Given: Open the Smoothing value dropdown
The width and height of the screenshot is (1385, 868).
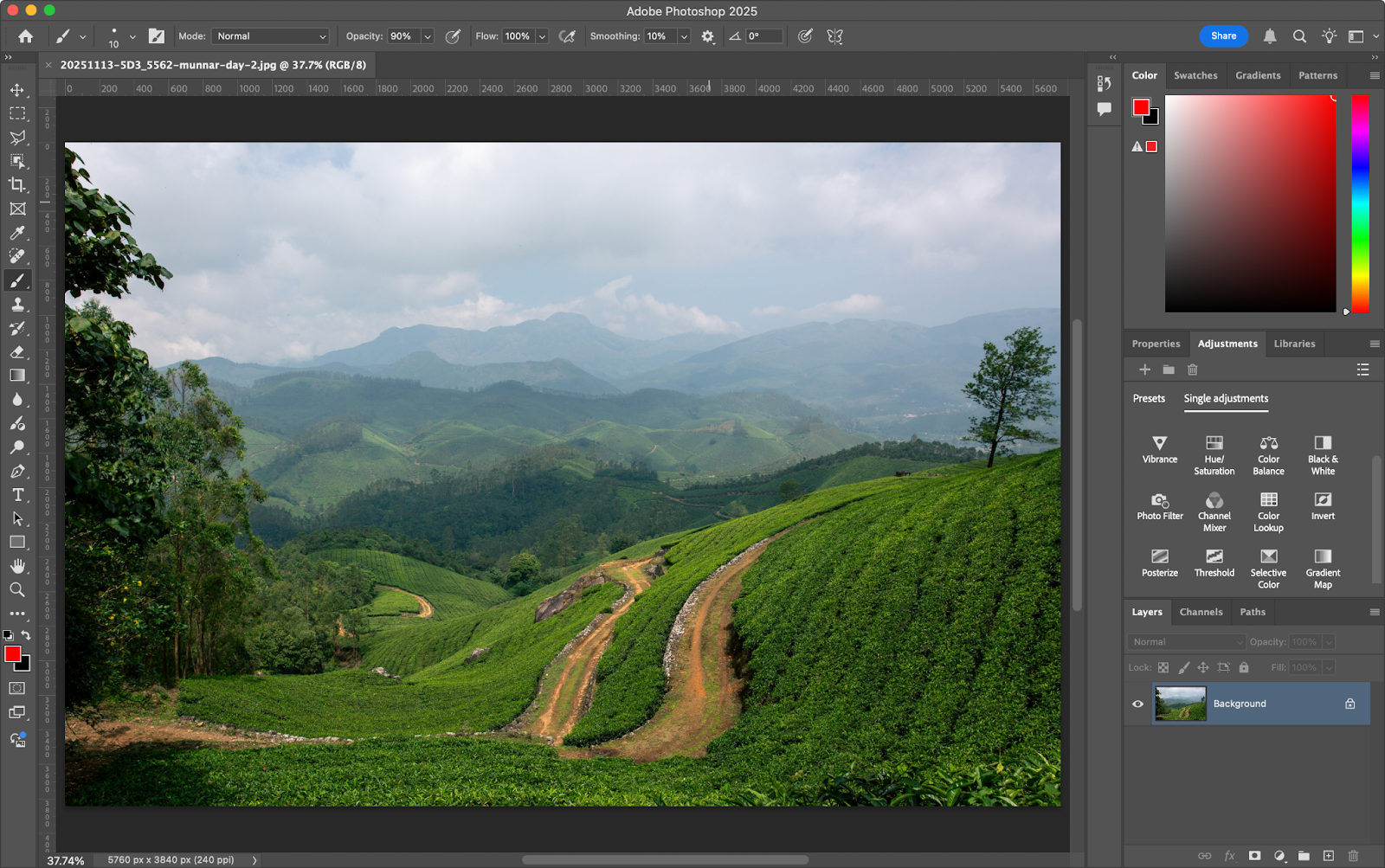Looking at the screenshot, I should click(x=683, y=36).
